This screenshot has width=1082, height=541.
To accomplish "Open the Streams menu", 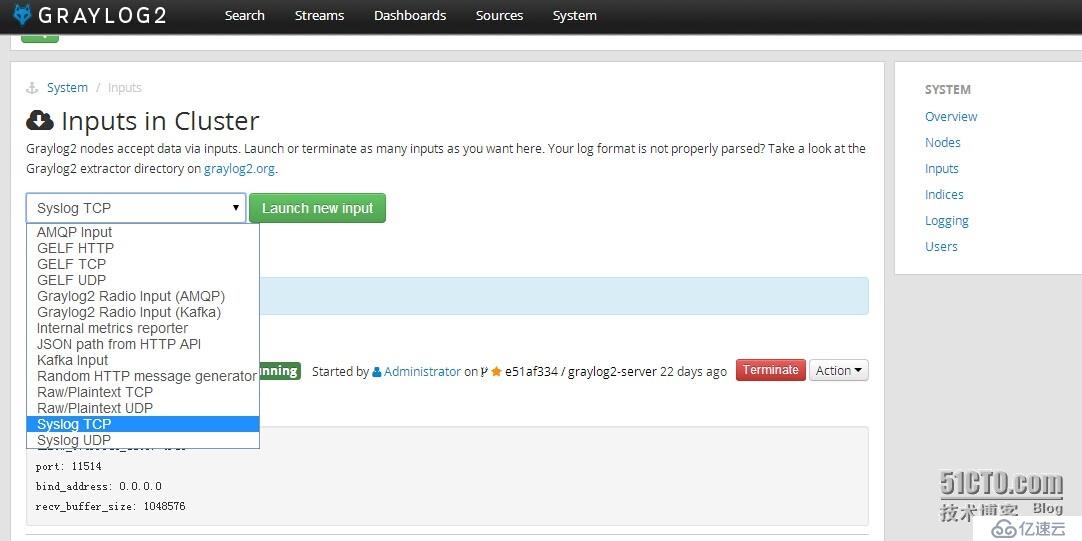I will pos(319,15).
